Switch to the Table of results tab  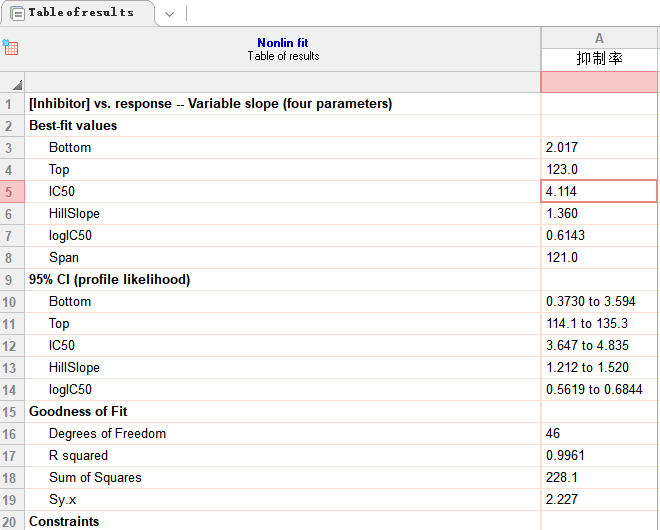[x=81, y=13]
